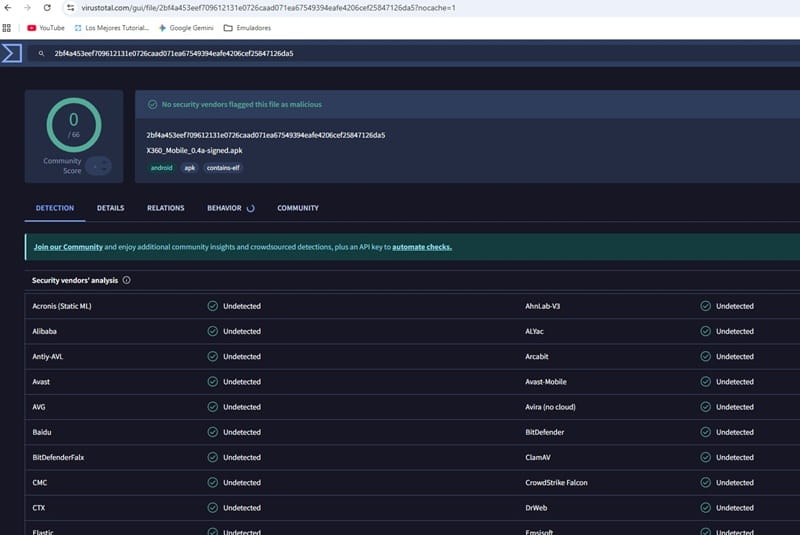Click the browser reload icon
Image resolution: width=800 pixels, height=535 pixels.
coord(47,8)
